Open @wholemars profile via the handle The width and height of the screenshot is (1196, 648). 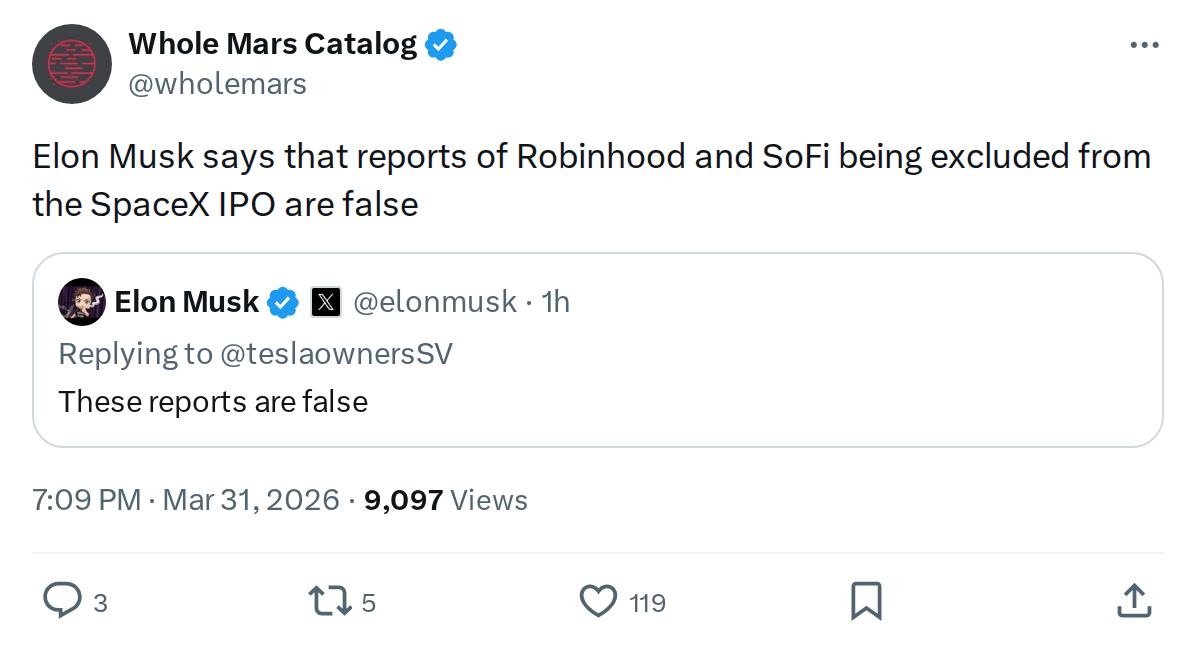(x=219, y=84)
